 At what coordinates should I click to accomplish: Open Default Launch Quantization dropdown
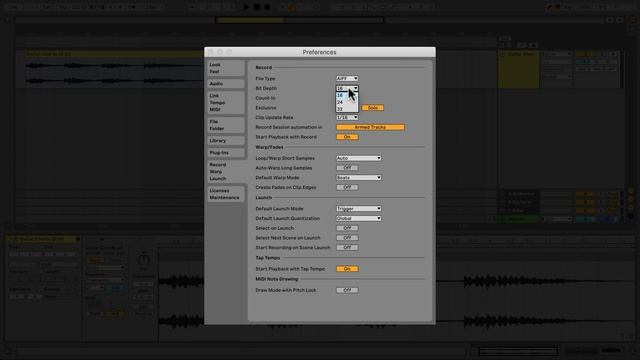358,218
